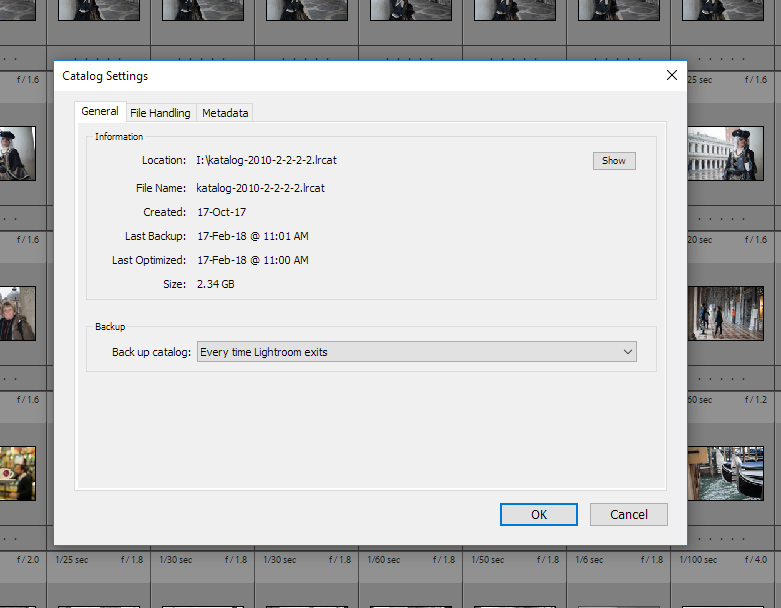Select the arcade walkway photo thumbnail
Viewport: 781px width, 608px height.
(x=725, y=313)
